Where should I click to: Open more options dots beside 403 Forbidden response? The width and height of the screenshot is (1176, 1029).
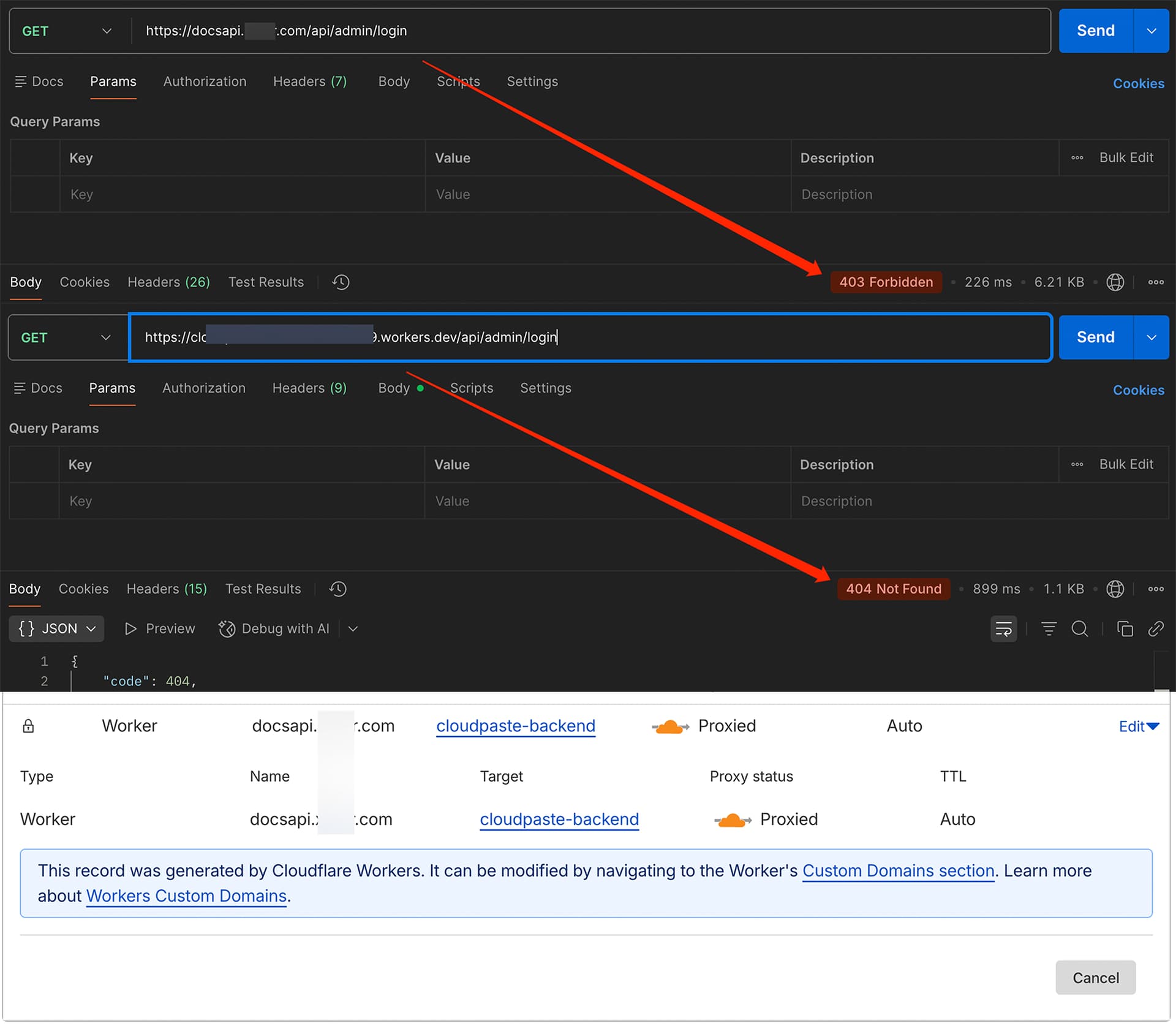click(x=1156, y=282)
